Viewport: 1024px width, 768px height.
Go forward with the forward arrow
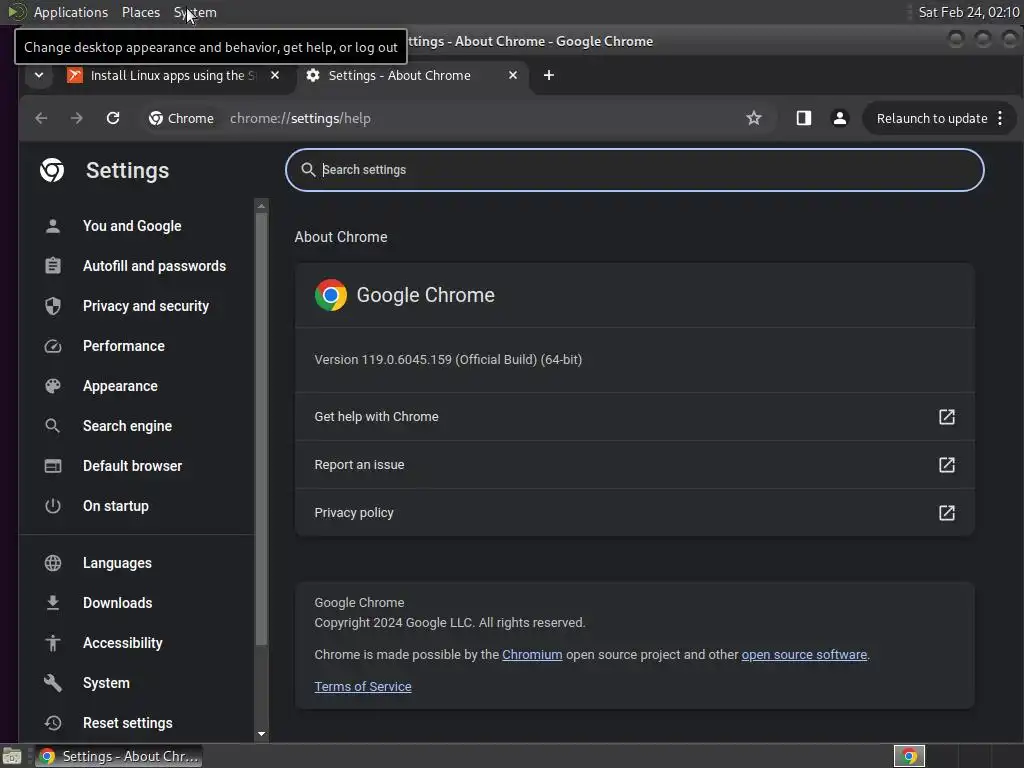[76, 118]
